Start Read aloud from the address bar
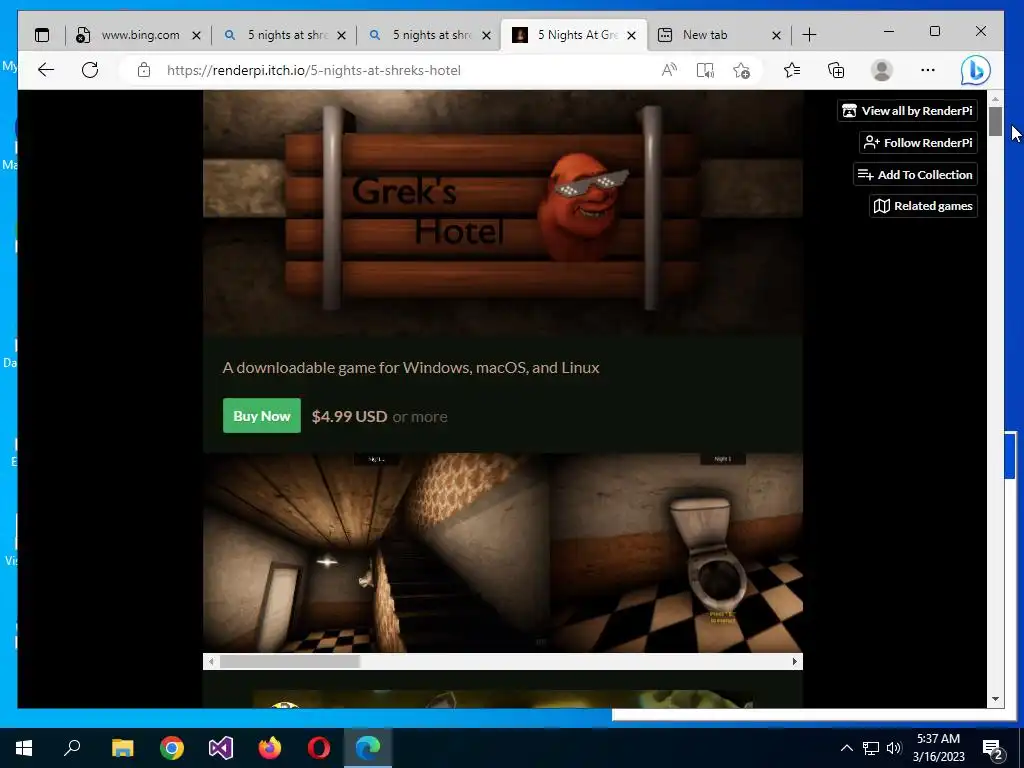The image size is (1024, 768). click(669, 70)
